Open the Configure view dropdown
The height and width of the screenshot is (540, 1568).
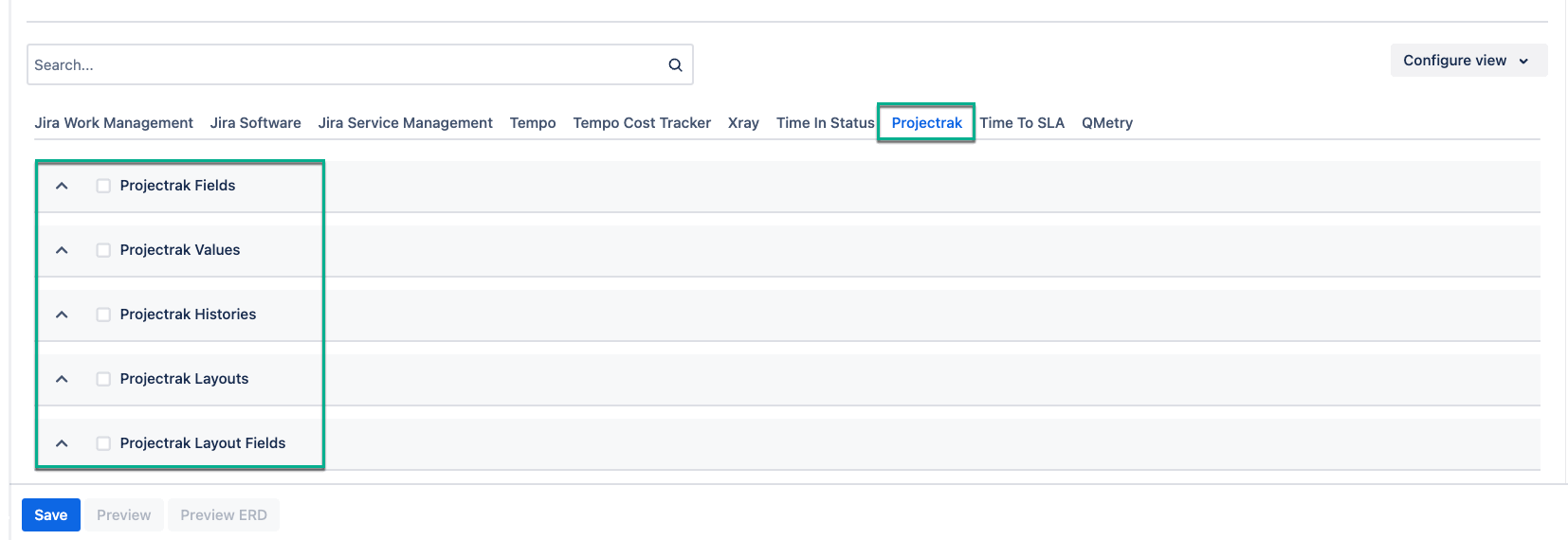pos(1468,61)
